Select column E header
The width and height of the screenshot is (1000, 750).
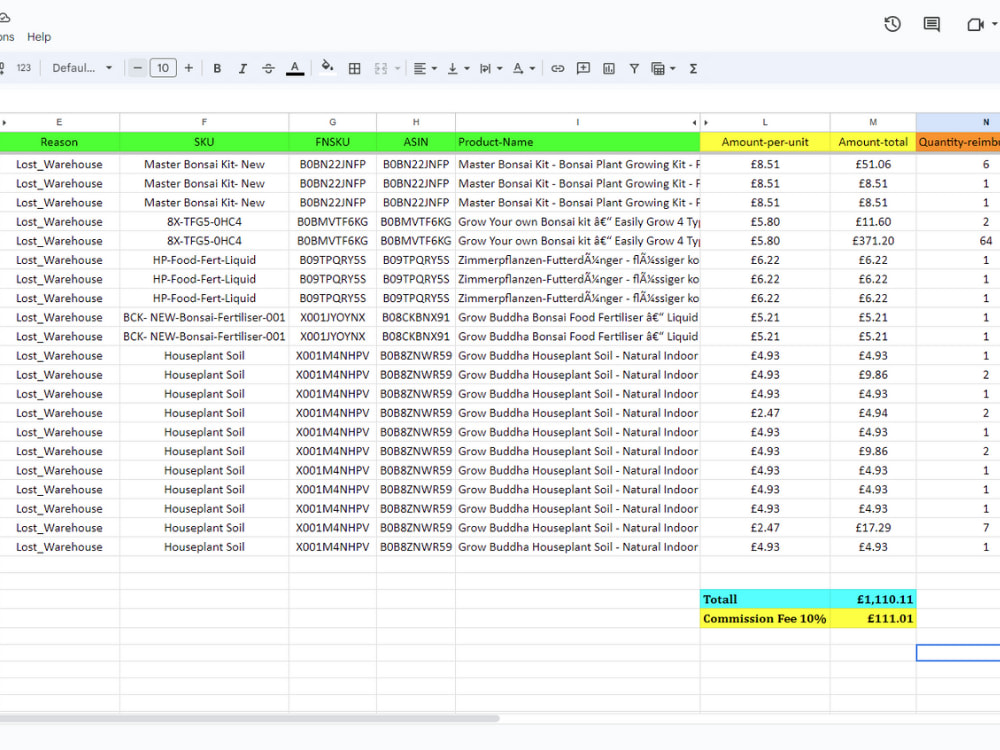pos(59,122)
